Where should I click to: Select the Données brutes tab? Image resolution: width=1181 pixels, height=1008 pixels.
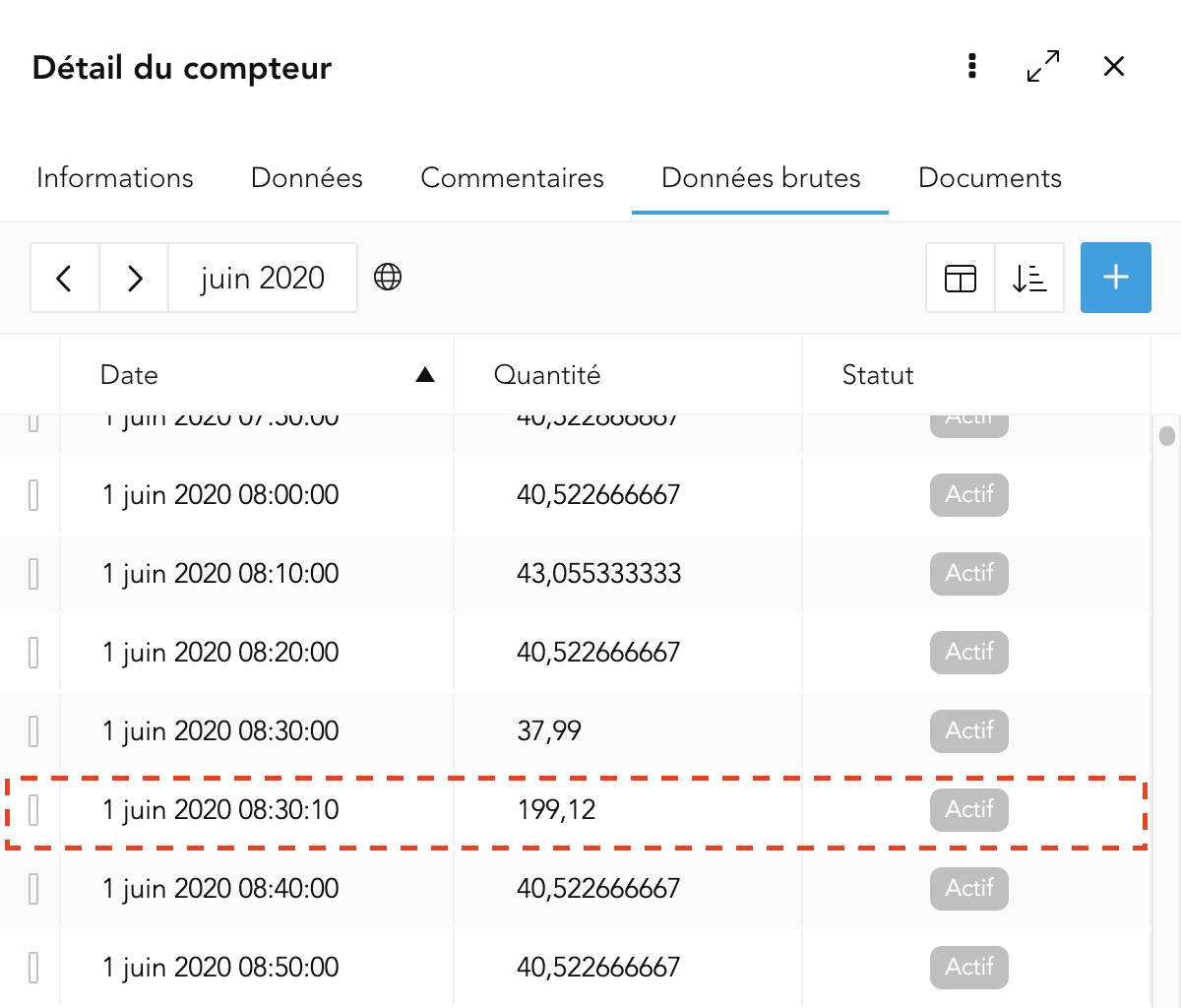click(761, 178)
